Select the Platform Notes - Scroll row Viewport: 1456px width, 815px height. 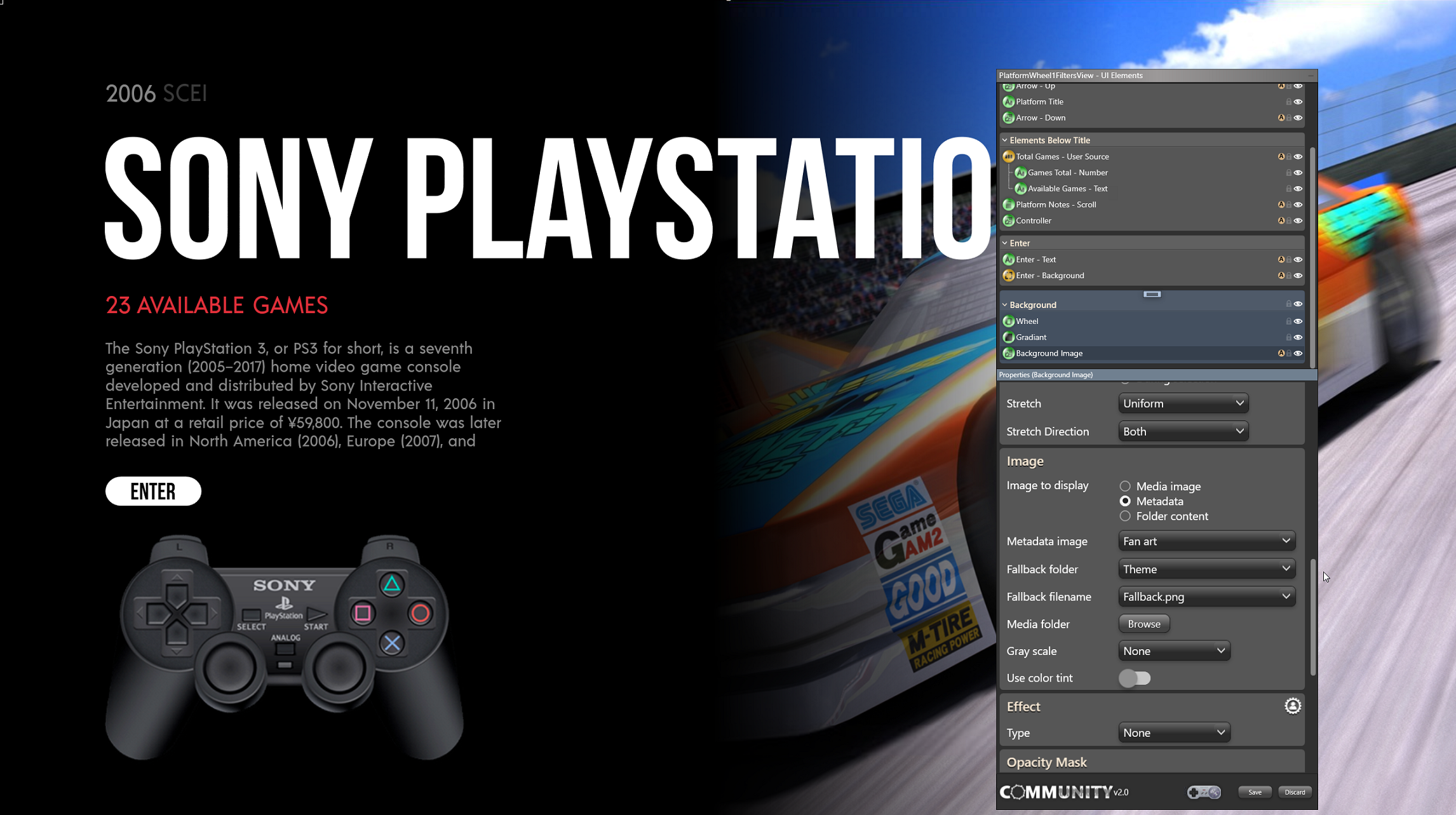pos(1151,205)
